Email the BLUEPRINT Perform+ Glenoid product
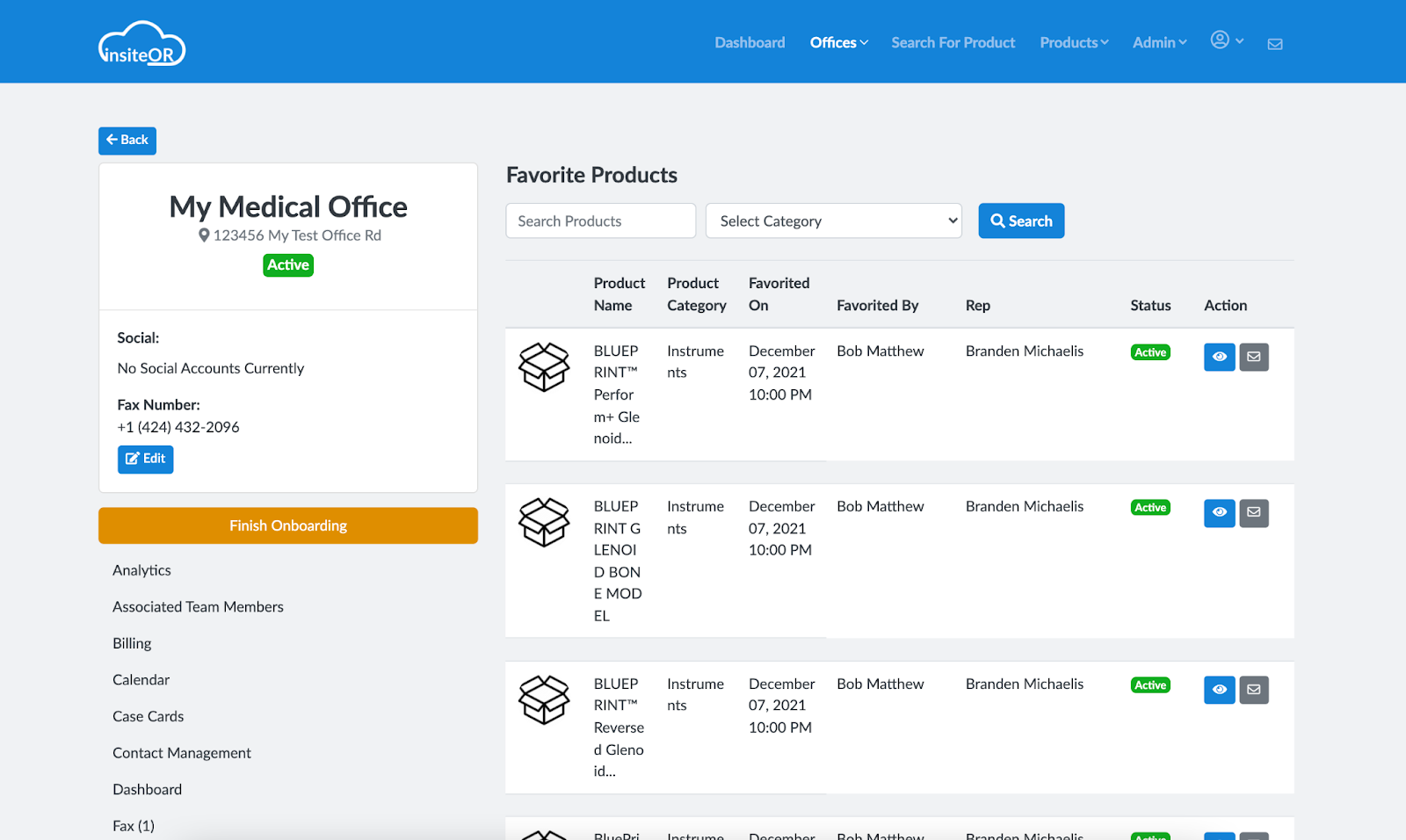Screen dimensions: 1406x840 click(1254, 357)
